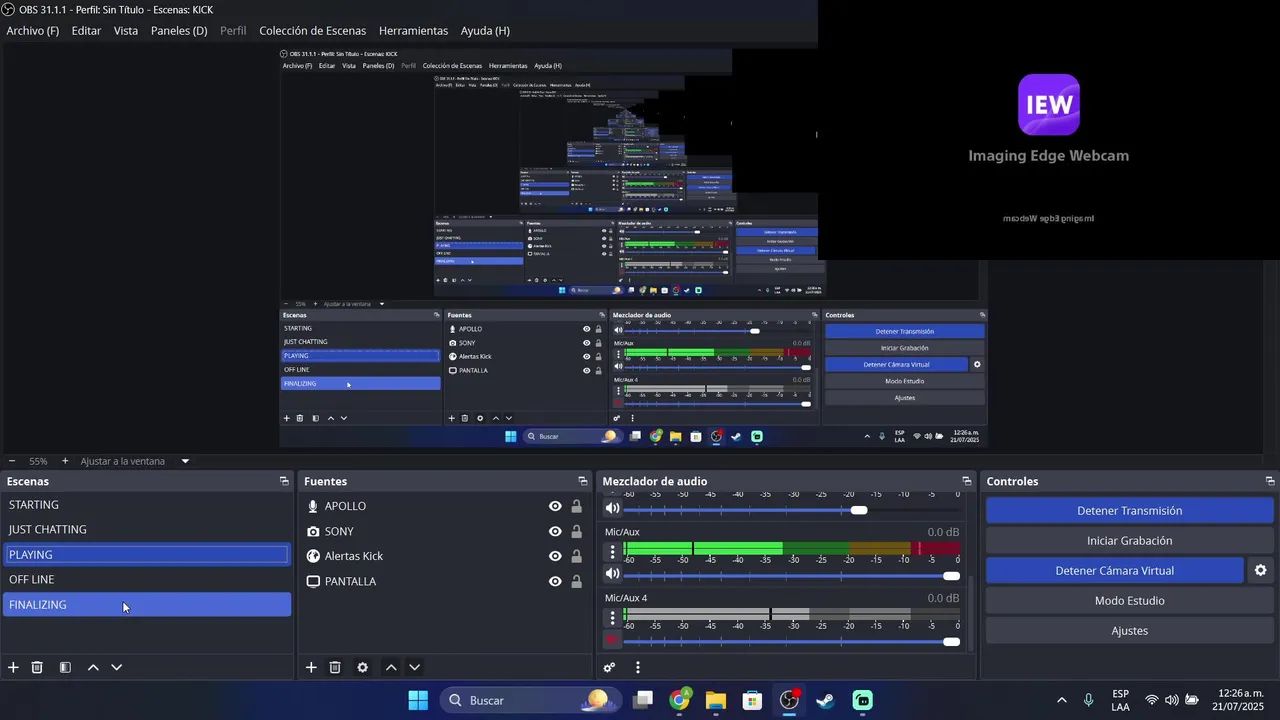Open the Editar menu
The image size is (1280, 720).
(x=86, y=31)
